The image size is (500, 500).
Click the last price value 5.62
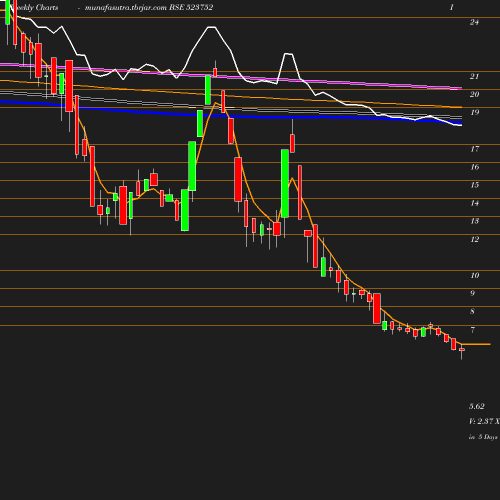pyautogui.click(x=476, y=406)
